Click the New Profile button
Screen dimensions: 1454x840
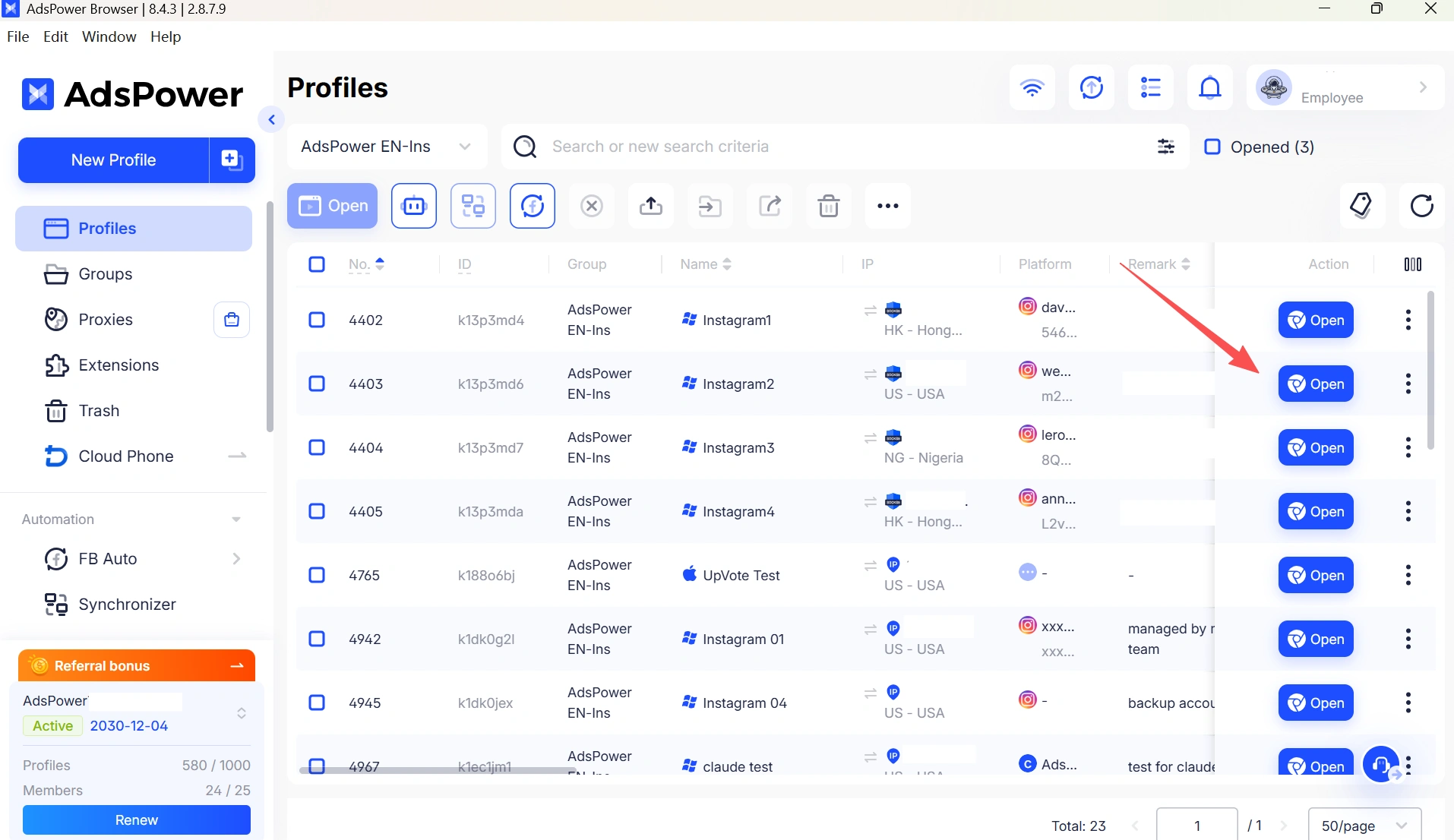coord(114,160)
